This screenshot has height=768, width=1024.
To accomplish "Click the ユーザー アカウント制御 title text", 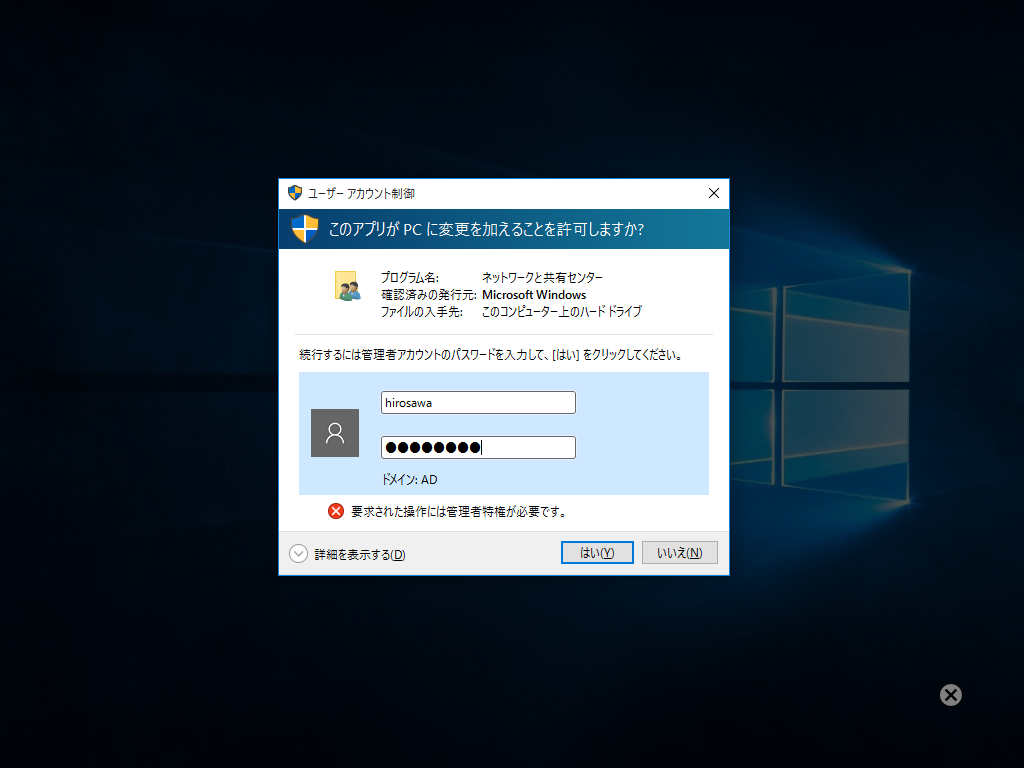I will coord(361,193).
